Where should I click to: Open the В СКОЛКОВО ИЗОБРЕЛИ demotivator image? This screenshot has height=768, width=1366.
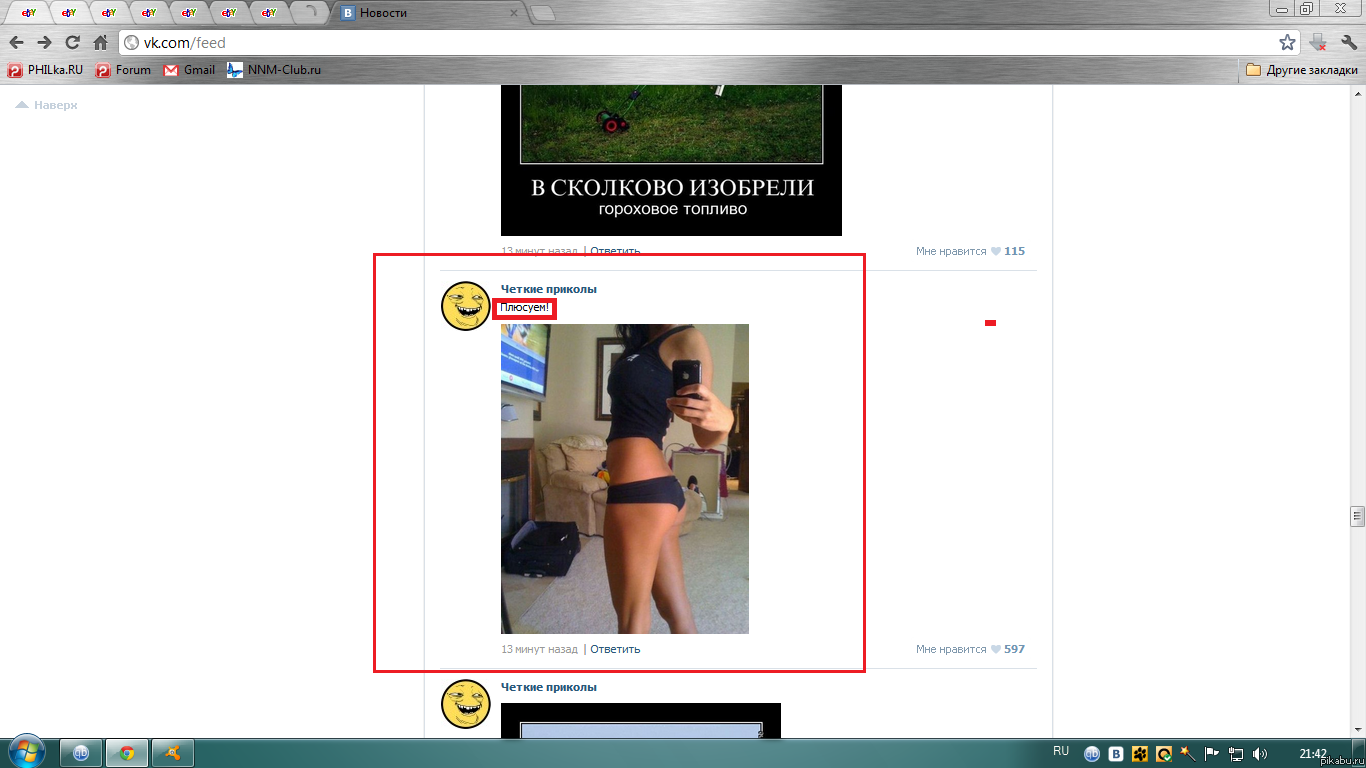coord(671,160)
